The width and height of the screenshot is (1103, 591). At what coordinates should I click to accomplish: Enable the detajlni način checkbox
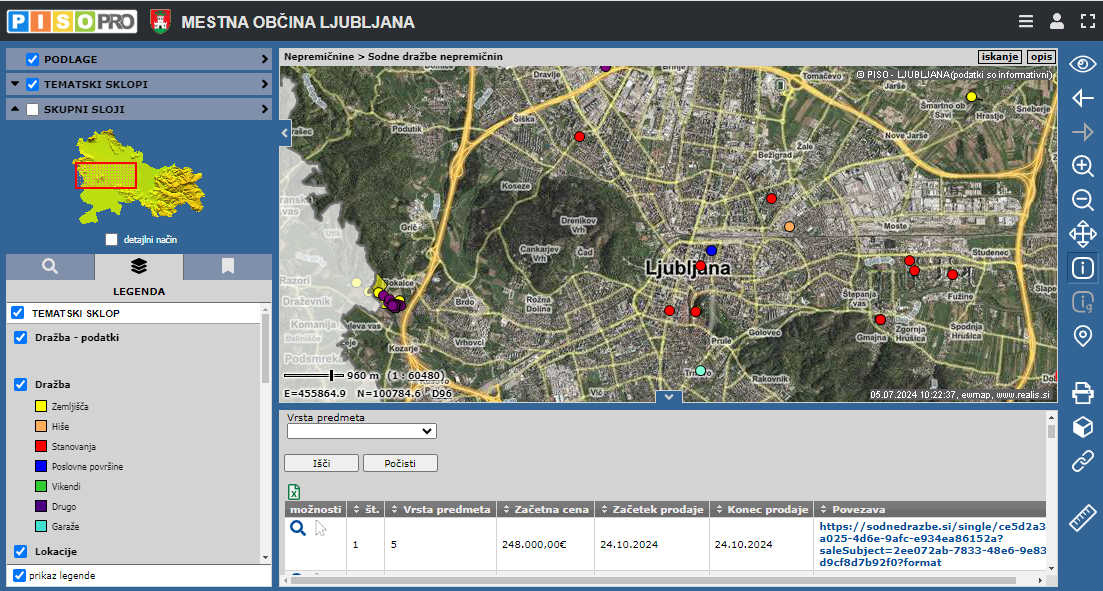click(111, 240)
